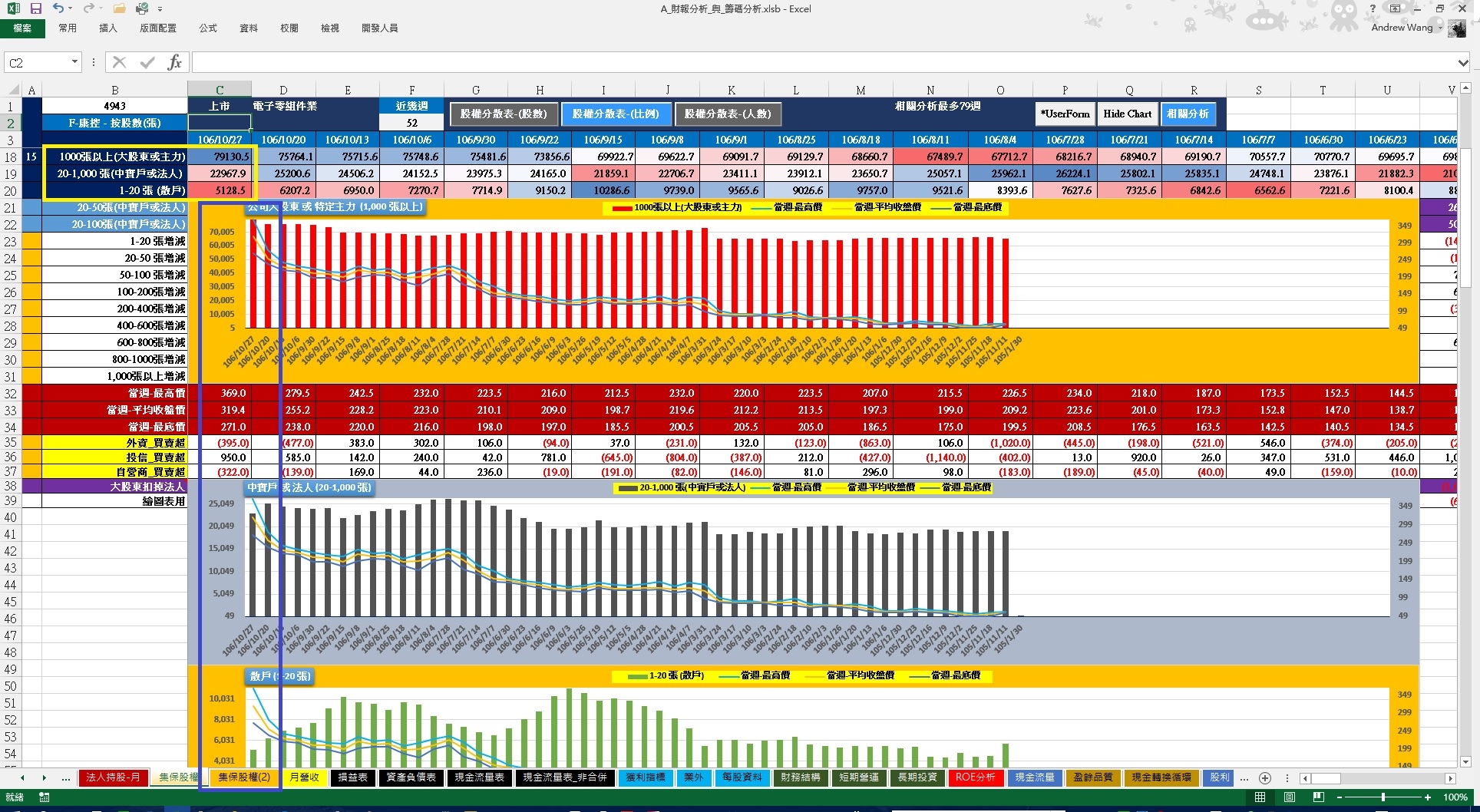
Task: Open Customize Quick Access Toolbar dropdown
Action: tap(160, 9)
